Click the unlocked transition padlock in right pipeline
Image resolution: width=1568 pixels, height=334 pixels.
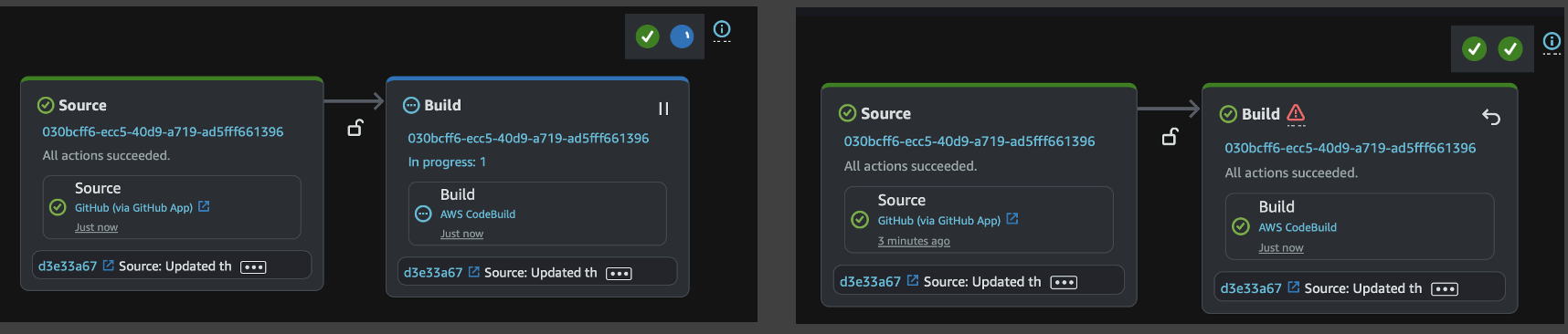(x=1170, y=137)
